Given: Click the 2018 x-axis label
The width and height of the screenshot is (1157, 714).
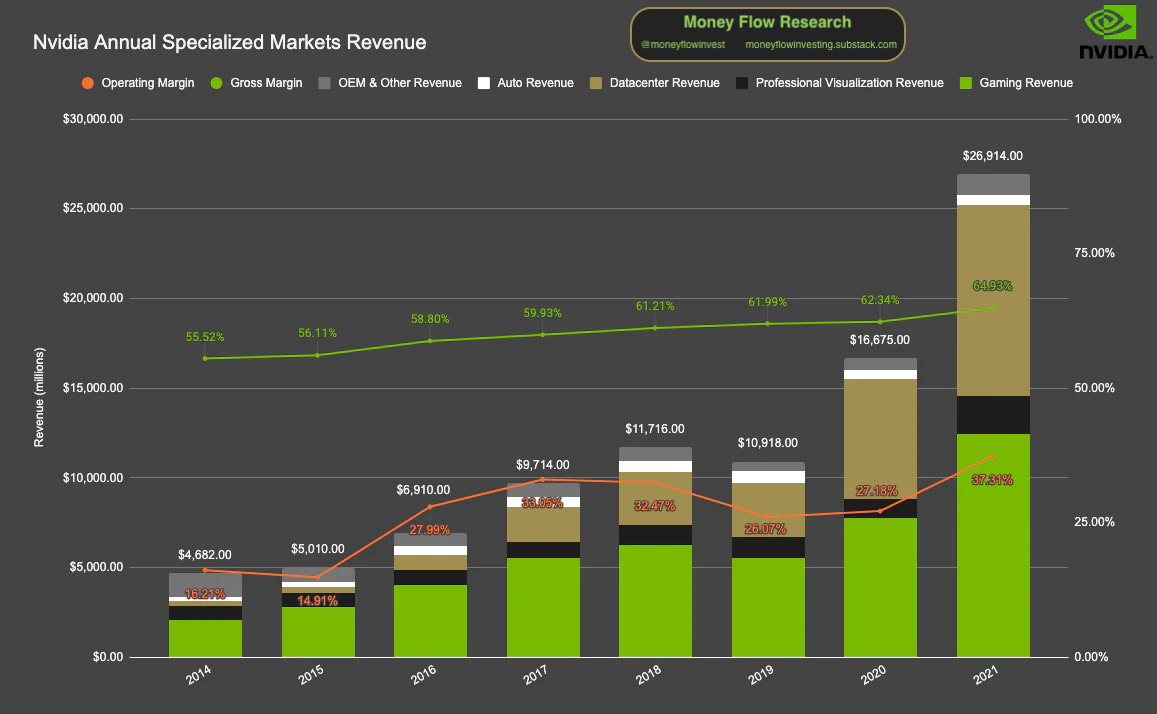Looking at the screenshot, I should [649, 675].
